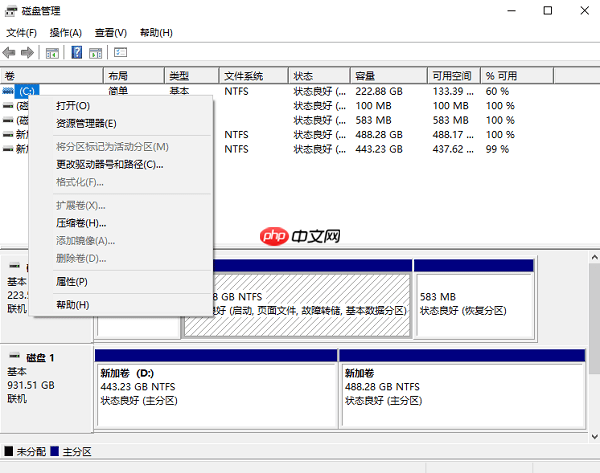Click the black 未分配 legend swatch
Viewport: 600px width, 473px height.
pos(8,451)
